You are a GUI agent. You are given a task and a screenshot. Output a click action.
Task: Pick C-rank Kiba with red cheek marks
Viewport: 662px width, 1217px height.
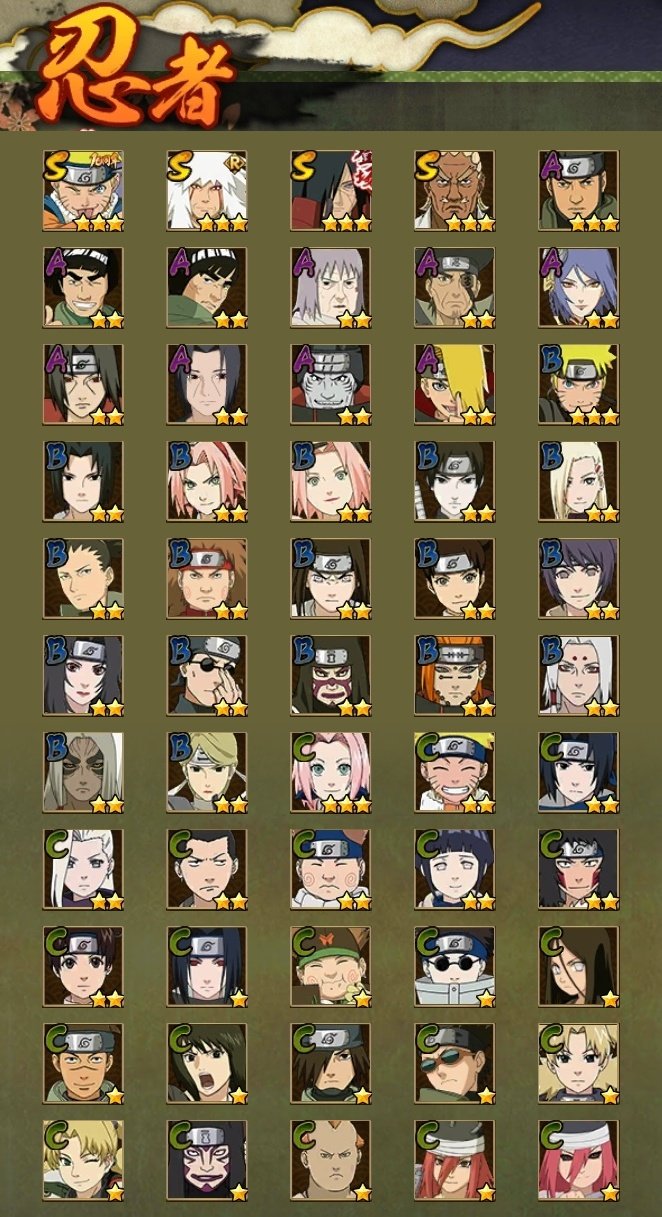pyautogui.click(x=579, y=870)
